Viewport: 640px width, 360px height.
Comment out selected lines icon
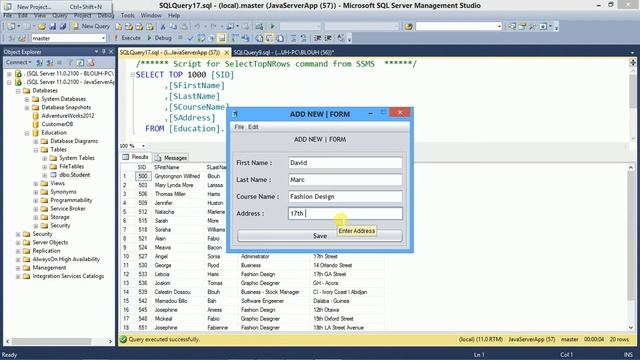pyautogui.click(x=293, y=38)
